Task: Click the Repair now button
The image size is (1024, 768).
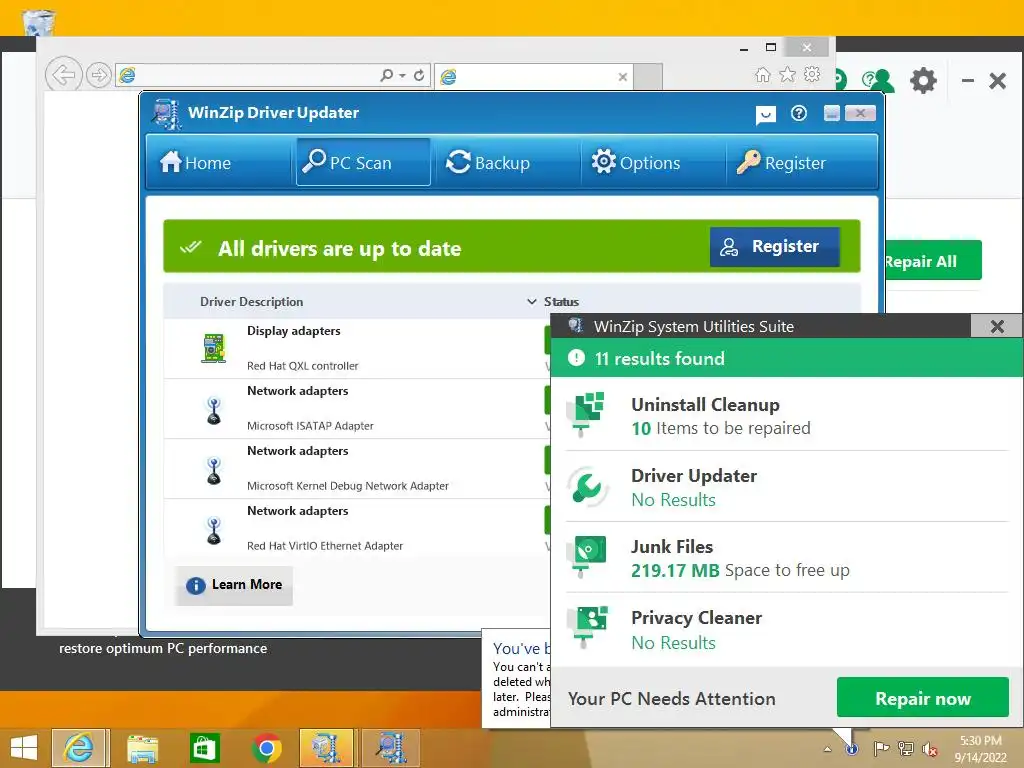Action: point(923,698)
